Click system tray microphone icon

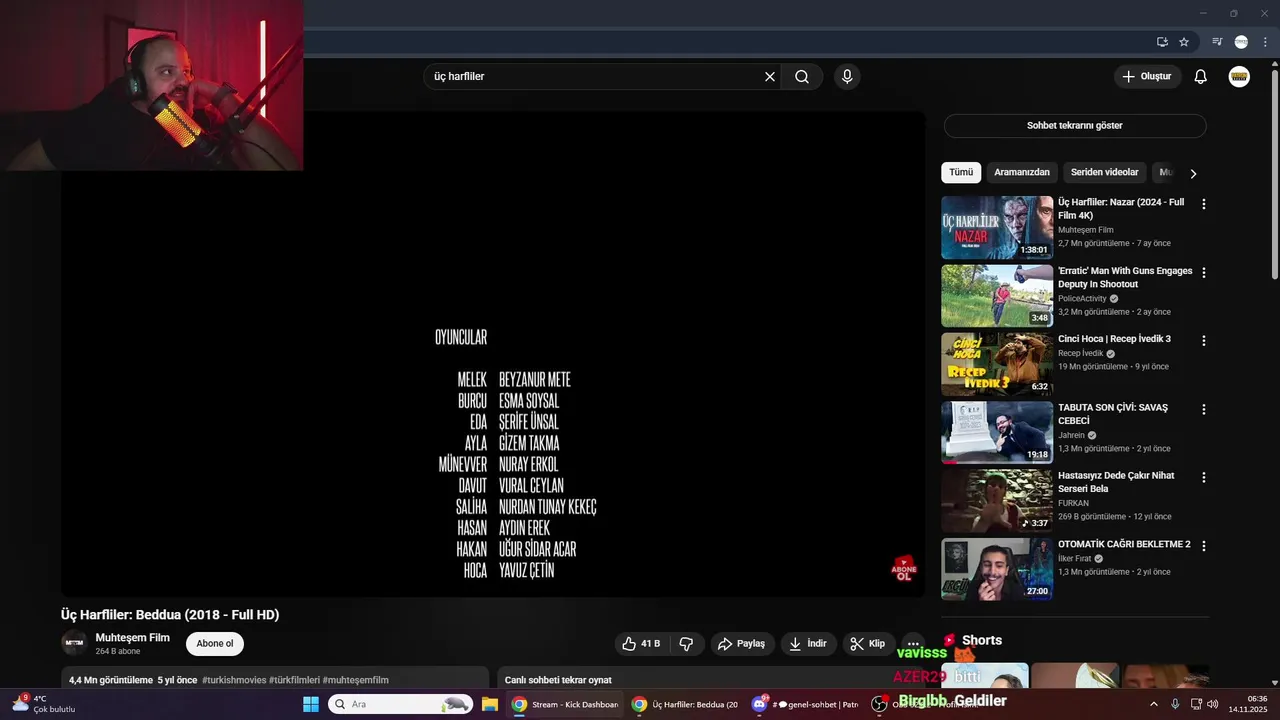tap(1175, 704)
